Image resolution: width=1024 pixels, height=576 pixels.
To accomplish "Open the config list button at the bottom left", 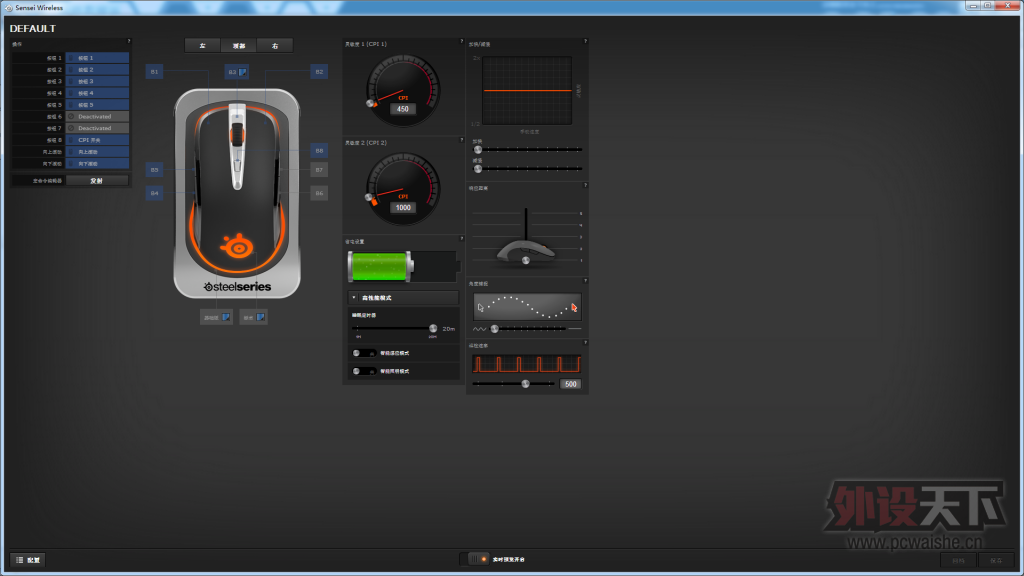I will pos(28,560).
